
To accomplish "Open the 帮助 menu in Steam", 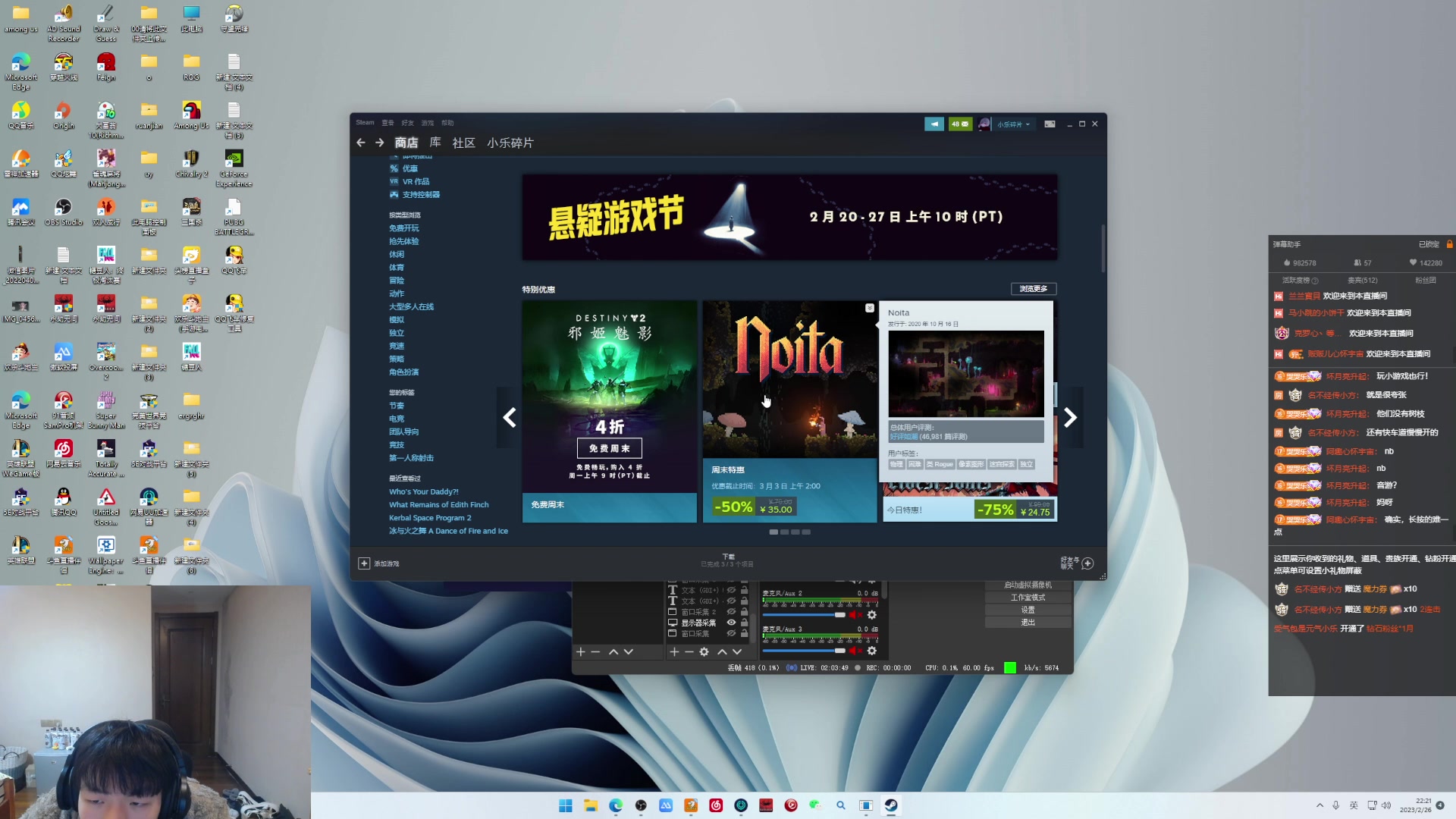I will click(x=447, y=123).
